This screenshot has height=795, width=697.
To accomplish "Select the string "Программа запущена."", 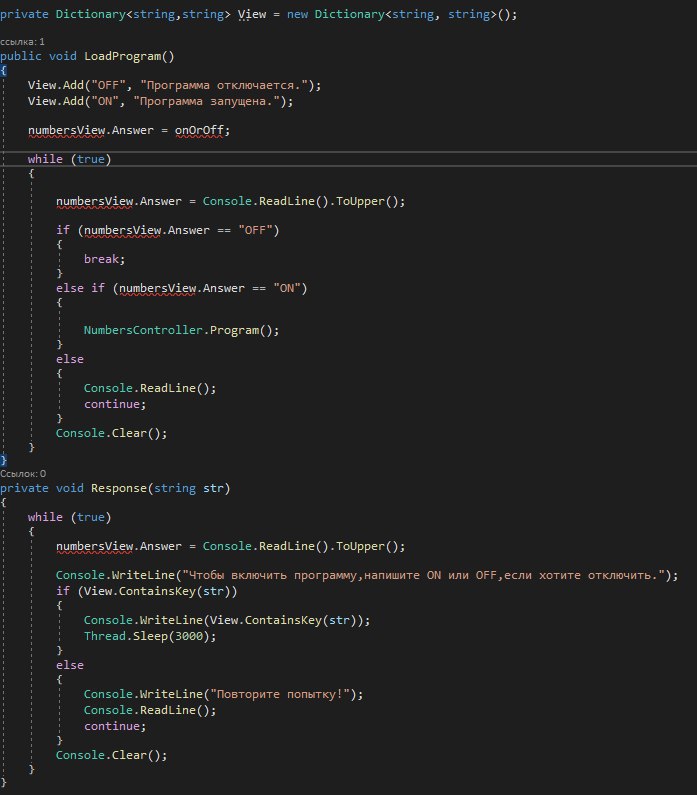I will [206, 101].
